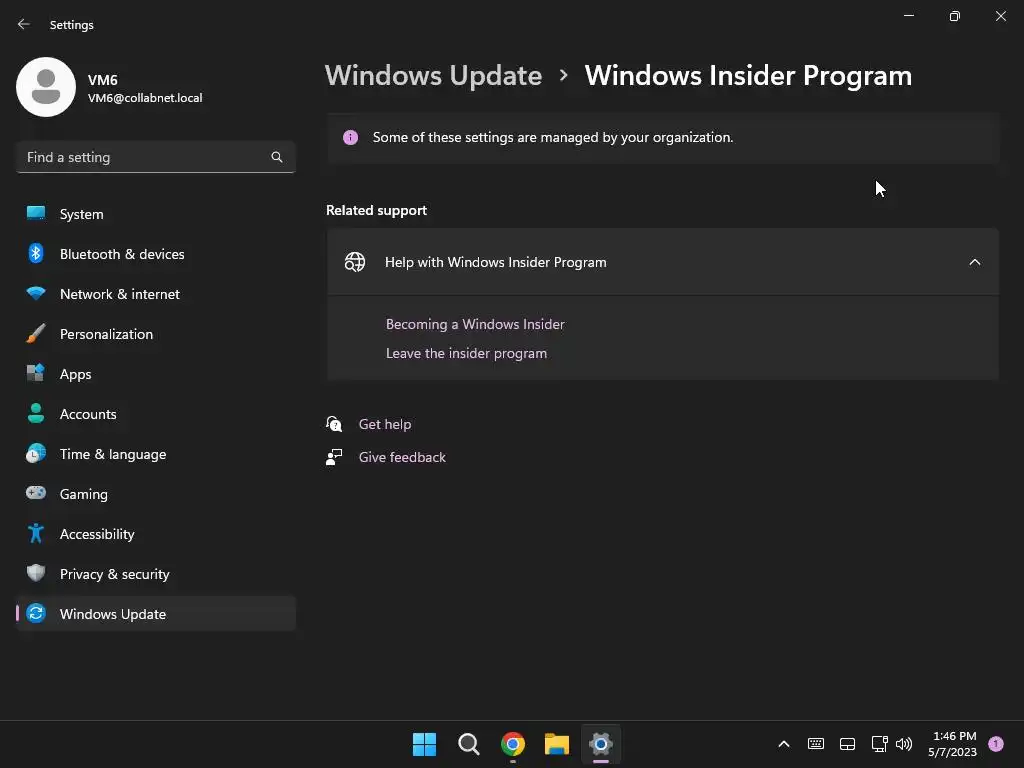Go to Accounts settings
Screen dimensions: 1024x768
coord(156,413)
